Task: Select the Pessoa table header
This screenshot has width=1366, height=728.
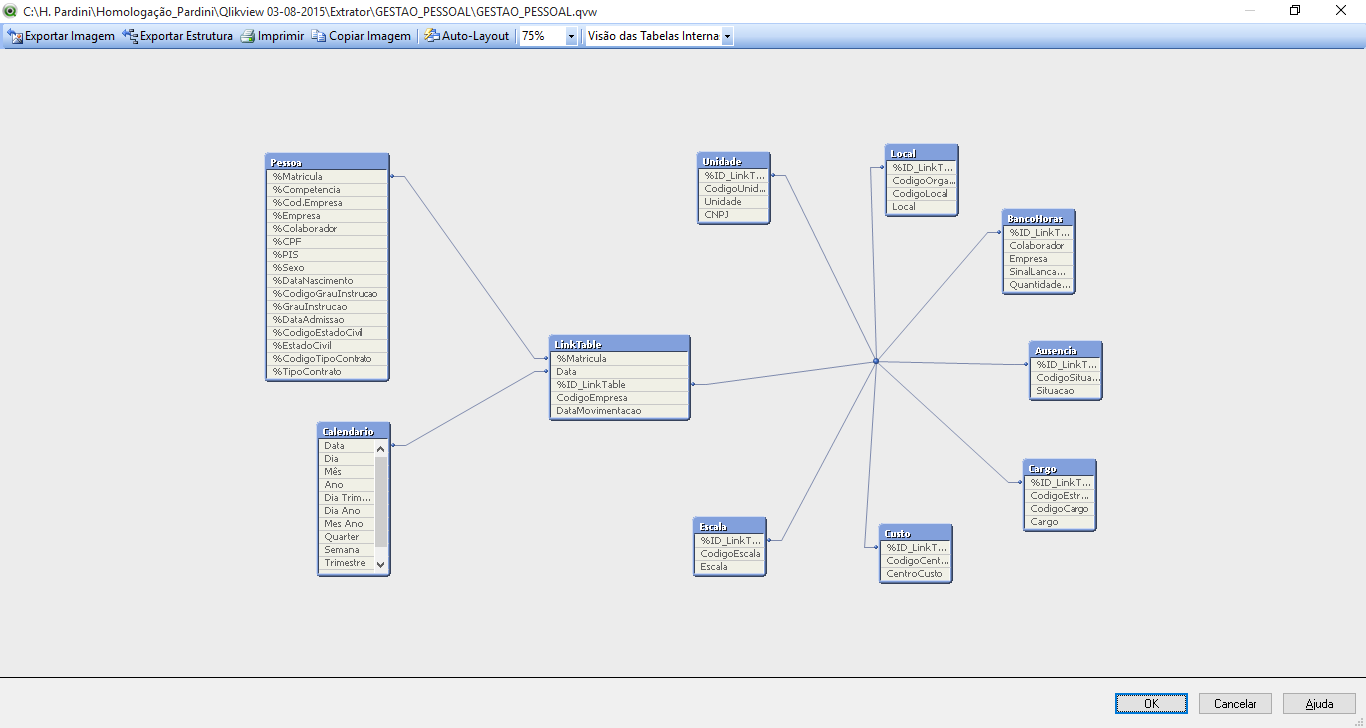Action: [328, 162]
